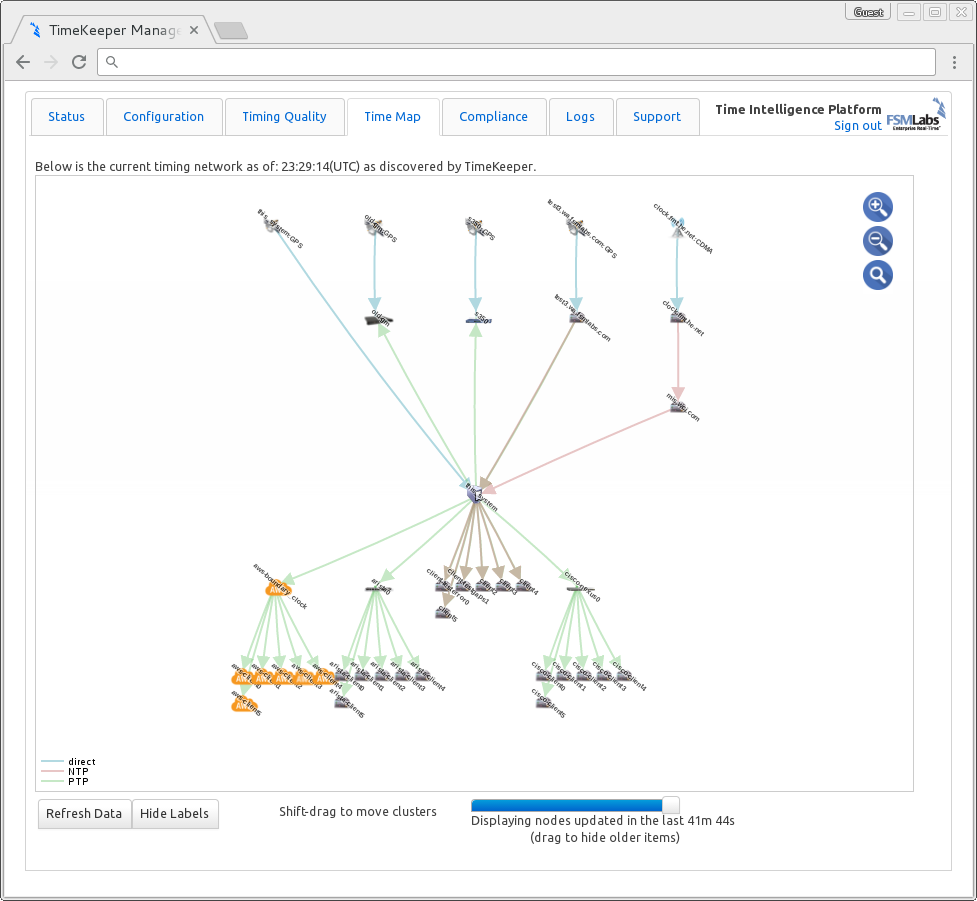Image resolution: width=977 pixels, height=901 pixels.
Task: Zoom in on the time map
Action: [x=877, y=207]
